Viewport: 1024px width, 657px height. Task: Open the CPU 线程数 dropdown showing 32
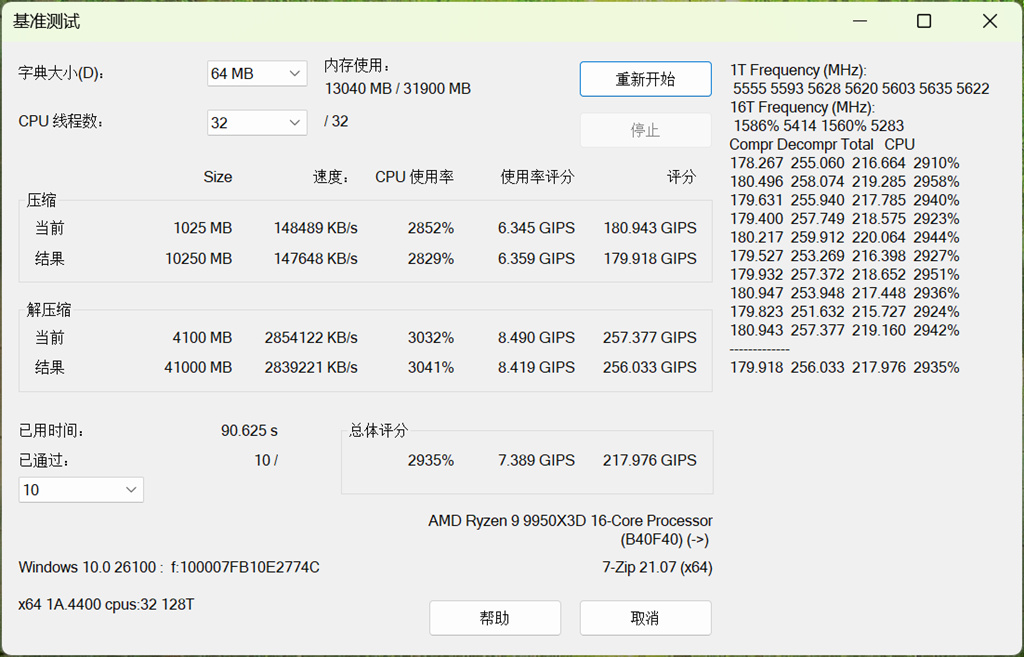pos(257,122)
